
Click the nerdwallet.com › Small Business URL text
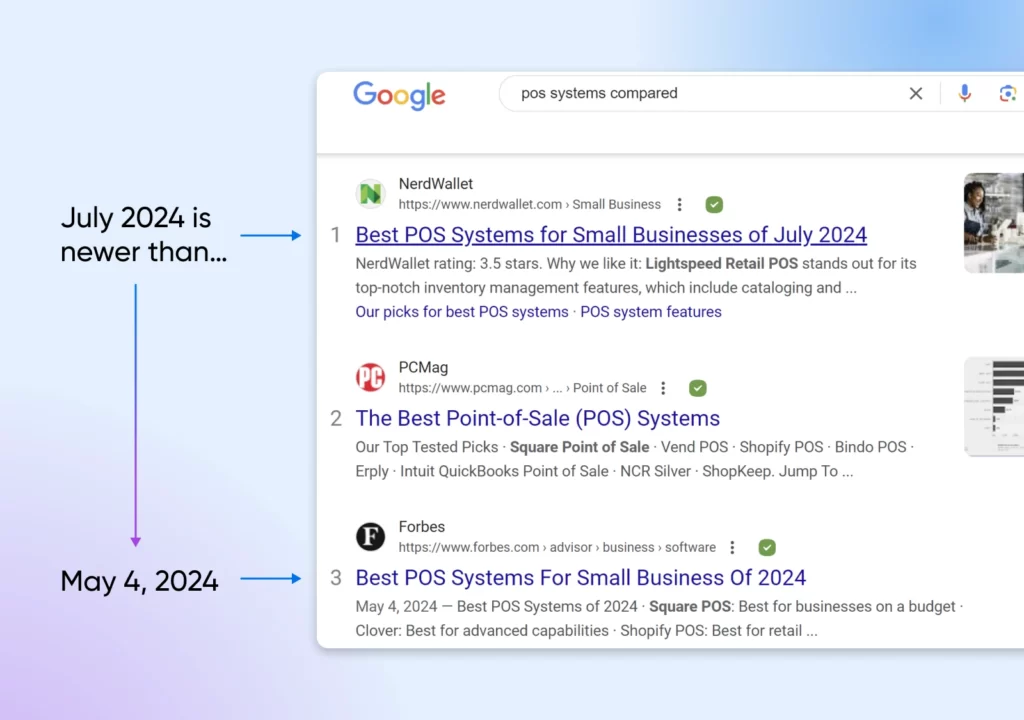coord(530,205)
